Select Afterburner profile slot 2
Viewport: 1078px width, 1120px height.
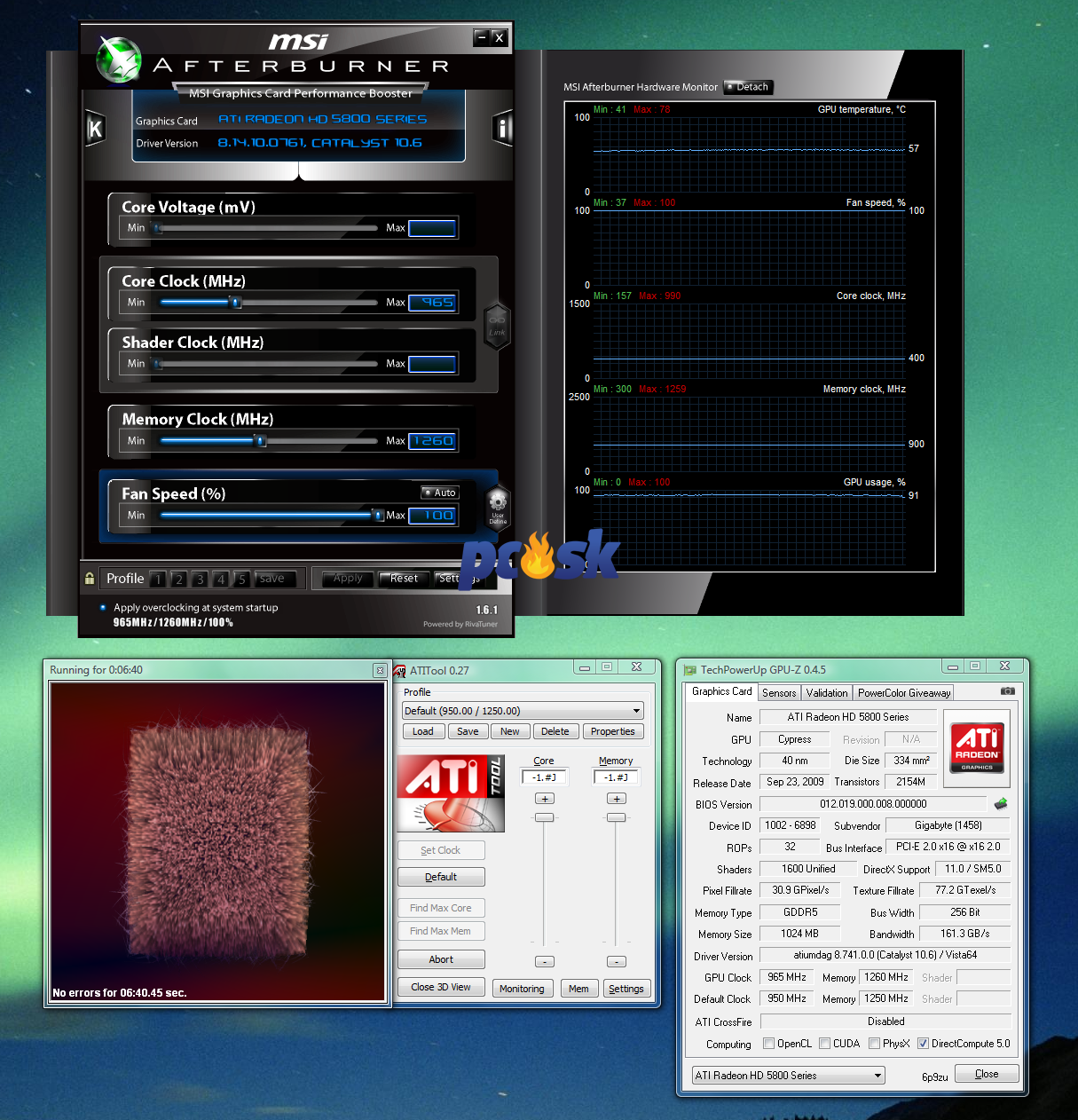coord(178,579)
